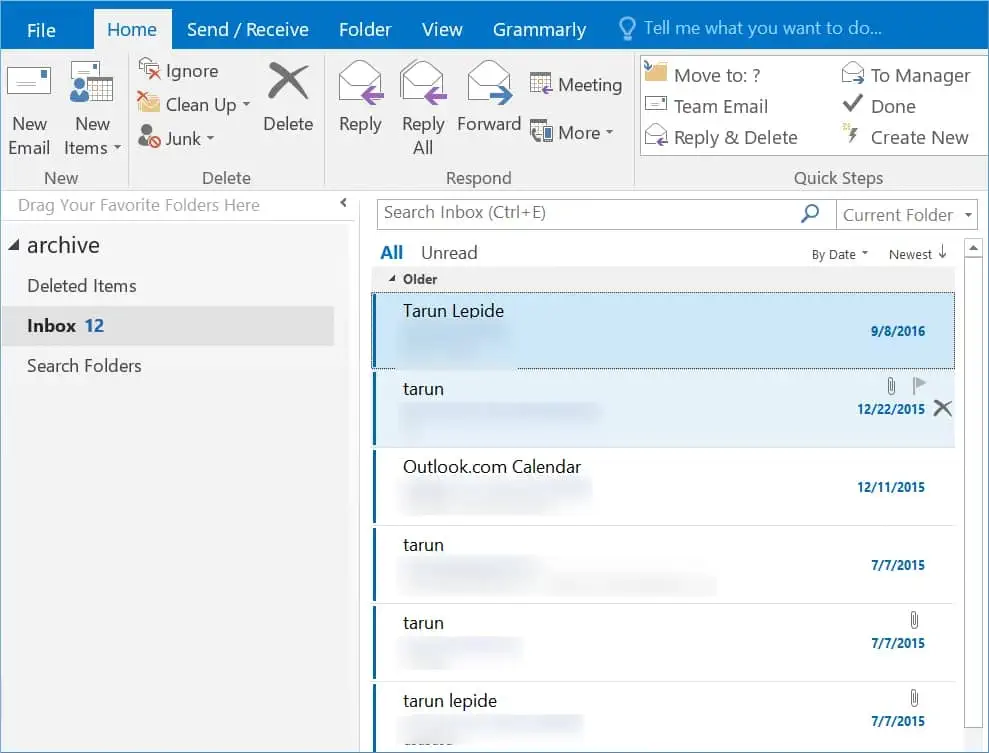Show All messages filter
Image resolution: width=989 pixels, height=753 pixels.
(x=391, y=252)
